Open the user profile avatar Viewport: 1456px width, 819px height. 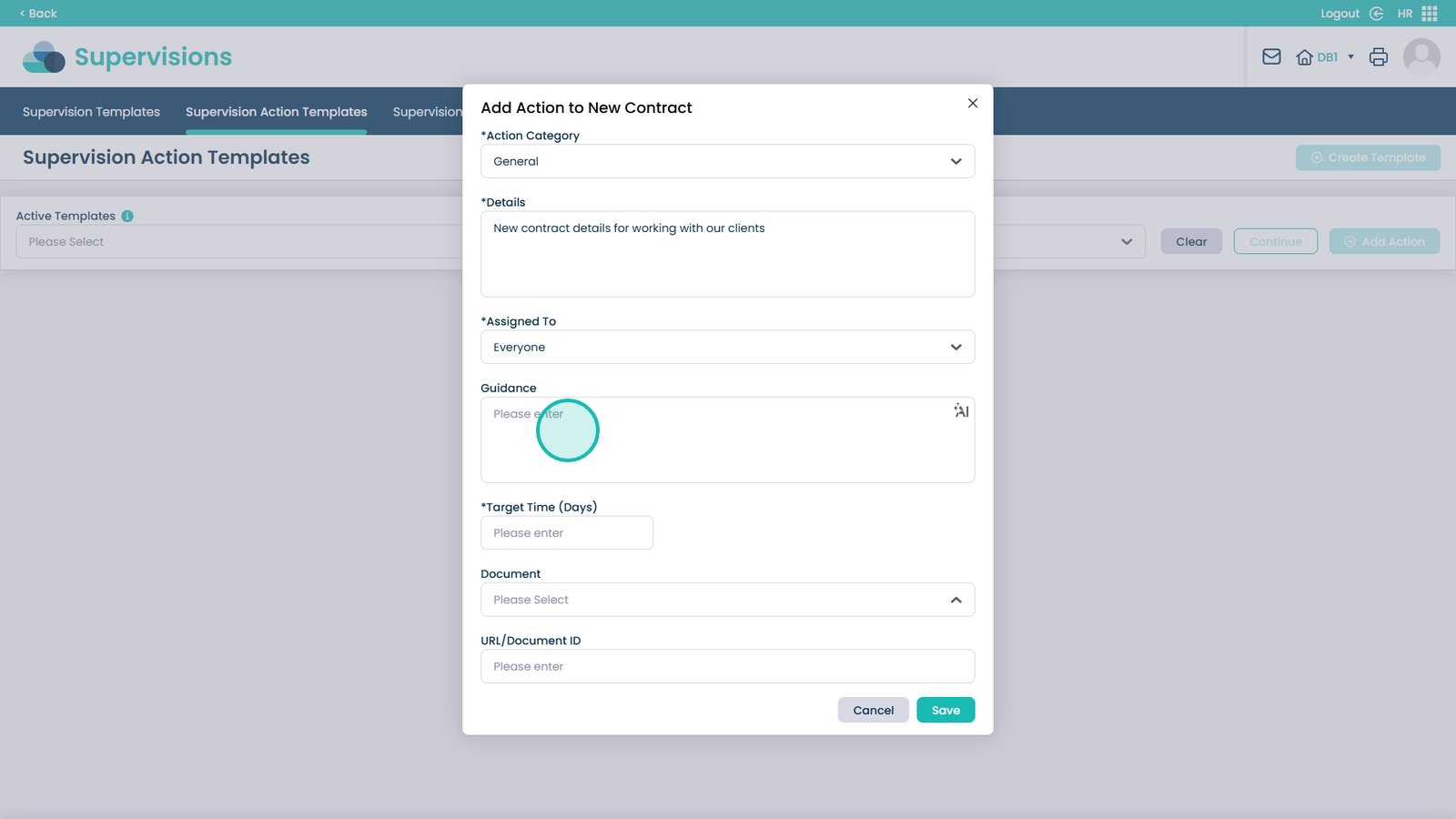tap(1421, 57)
